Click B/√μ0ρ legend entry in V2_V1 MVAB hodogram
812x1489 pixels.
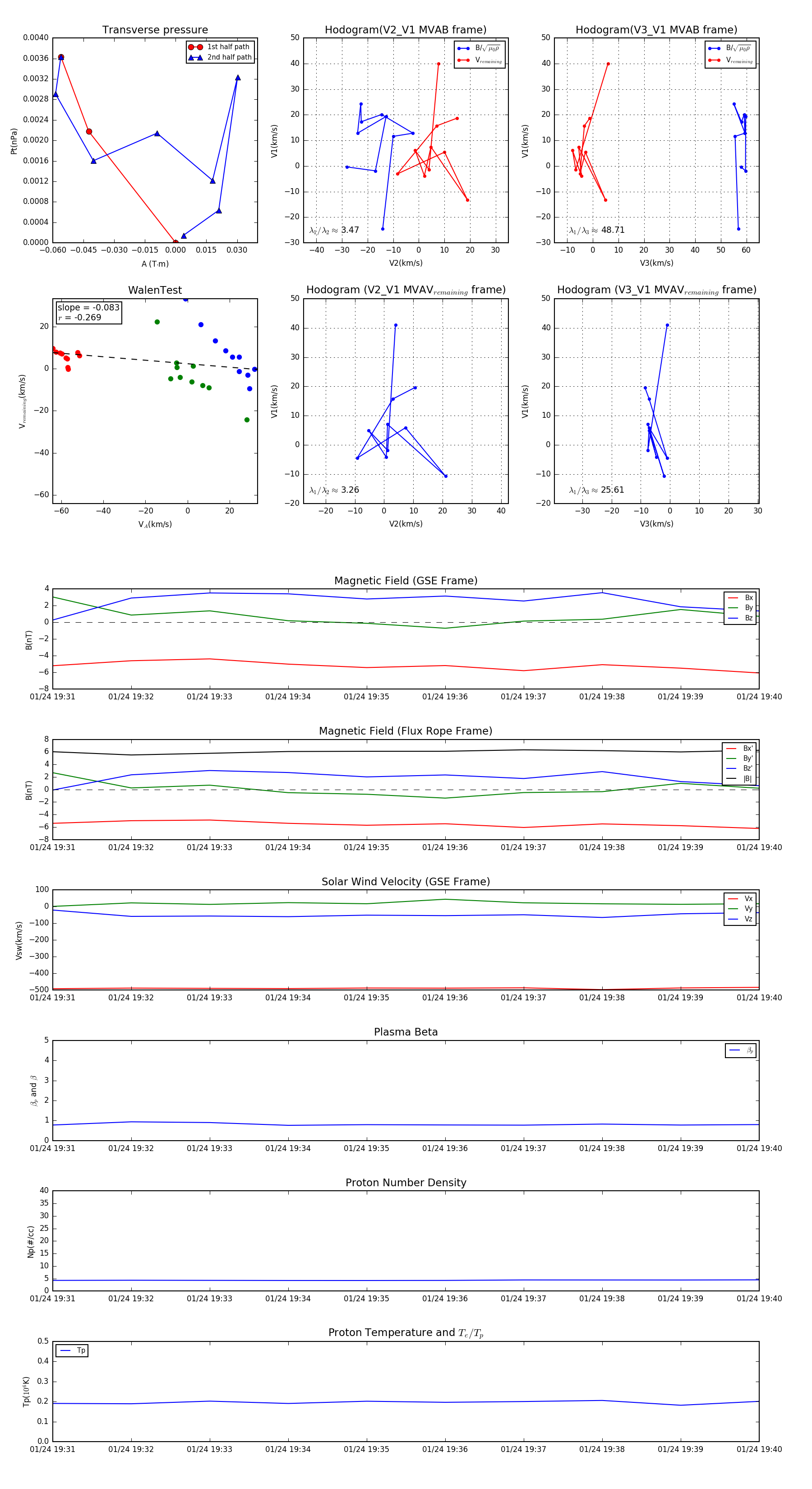click(x=479, y=49)
